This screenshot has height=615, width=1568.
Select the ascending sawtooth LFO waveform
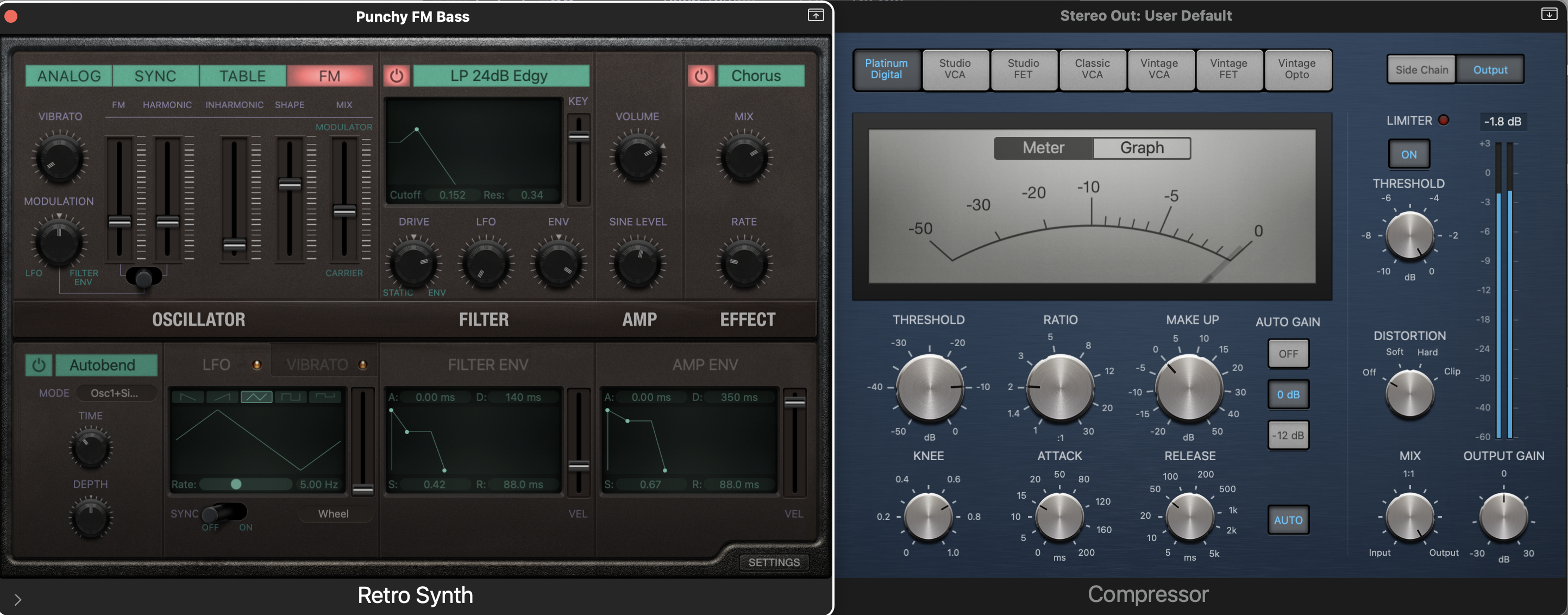(x=222, y=397)
